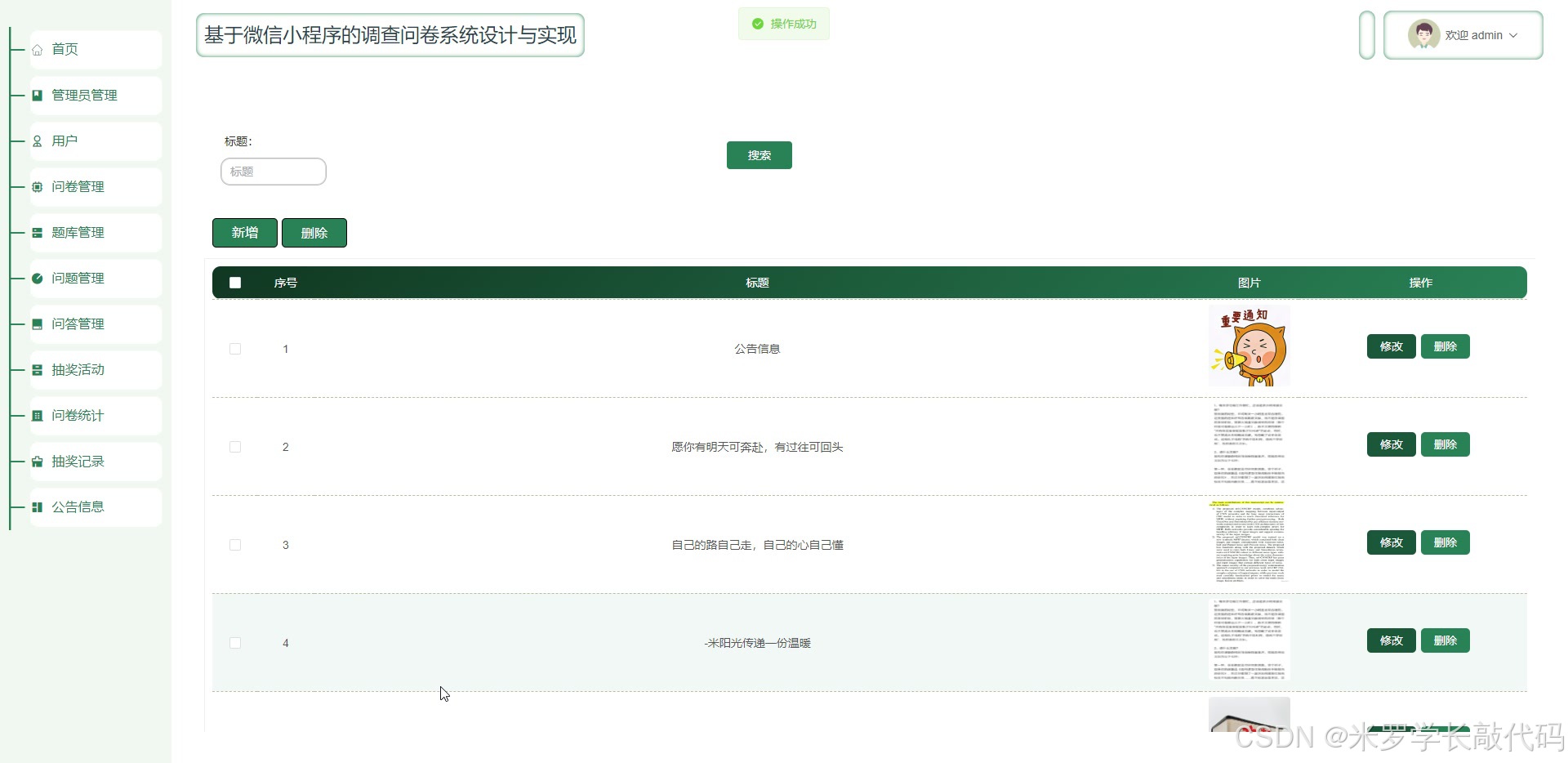This screenshot has width=1568, height=763.
Task: Open 用户 in the sidebar
Action: coord(96,141)
